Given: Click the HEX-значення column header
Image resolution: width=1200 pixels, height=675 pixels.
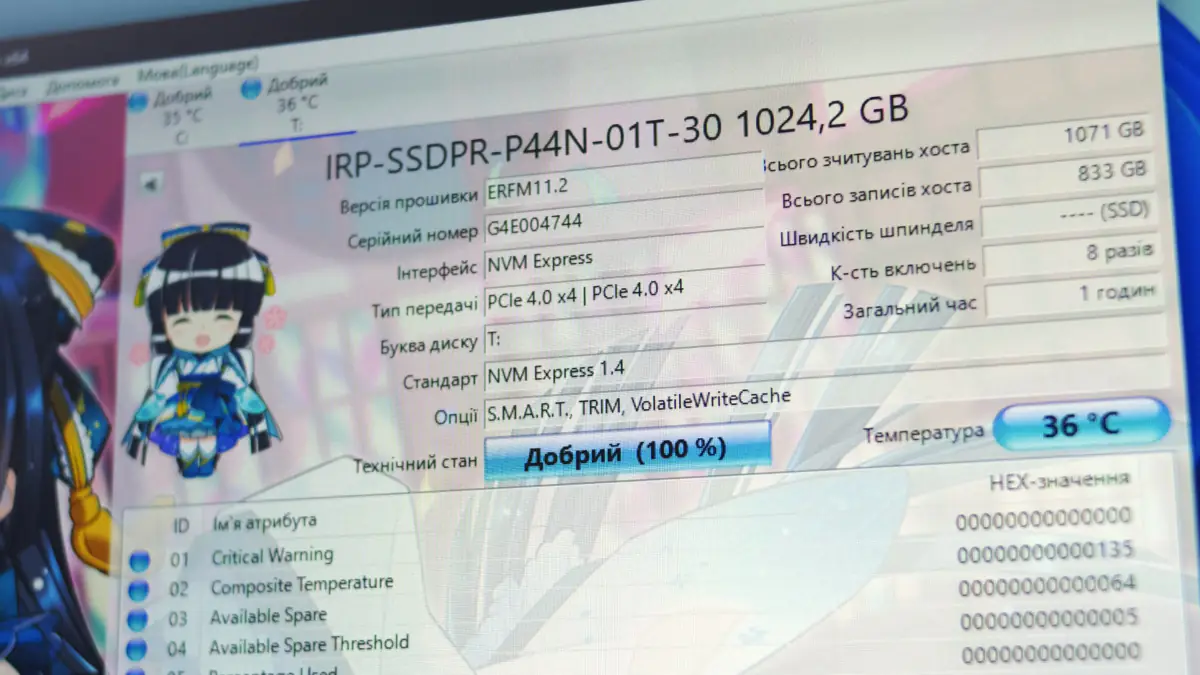Looking at the screenshot, I should tap(1060, 481).
